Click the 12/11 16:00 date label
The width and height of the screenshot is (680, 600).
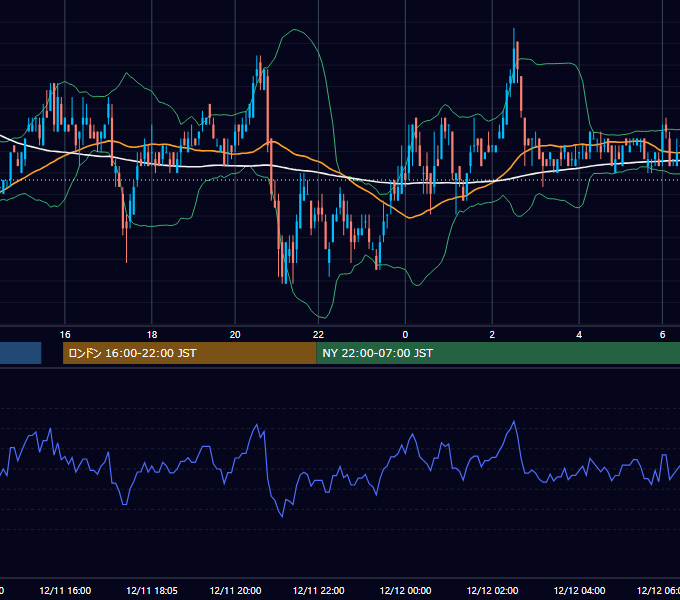tap(65, 590)
